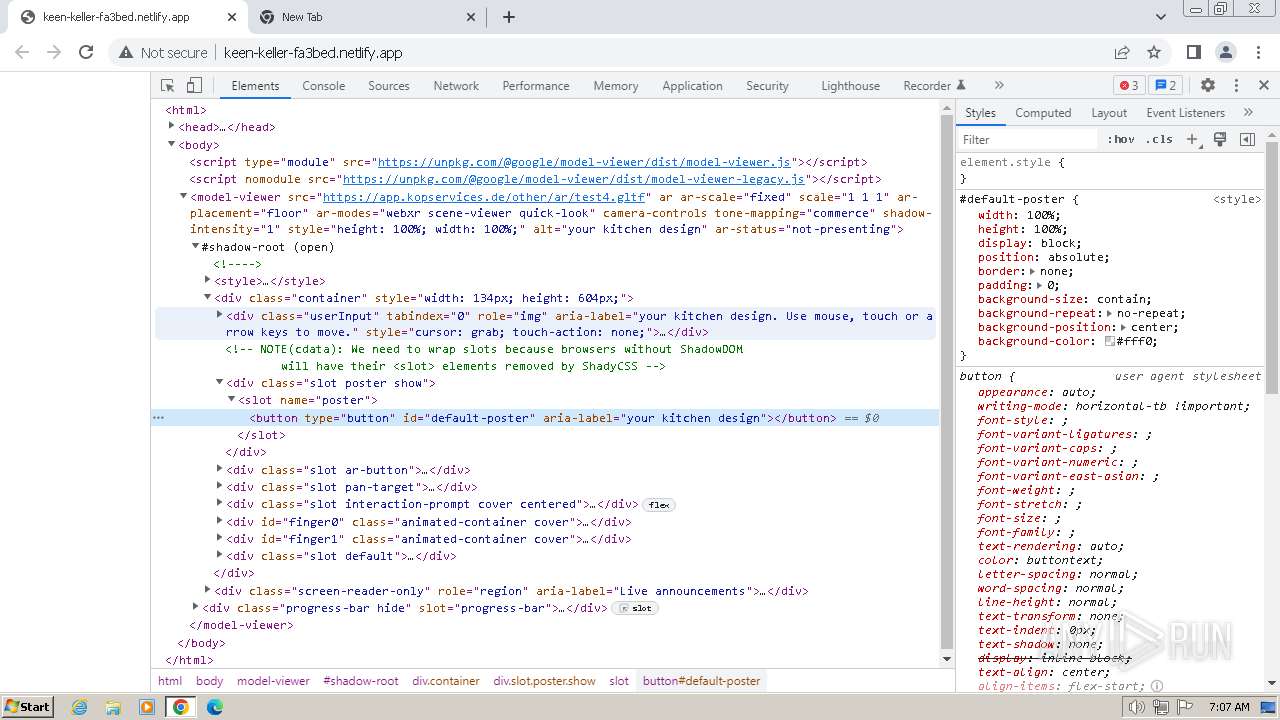Go back in browser history

click(x=22, y=52)
